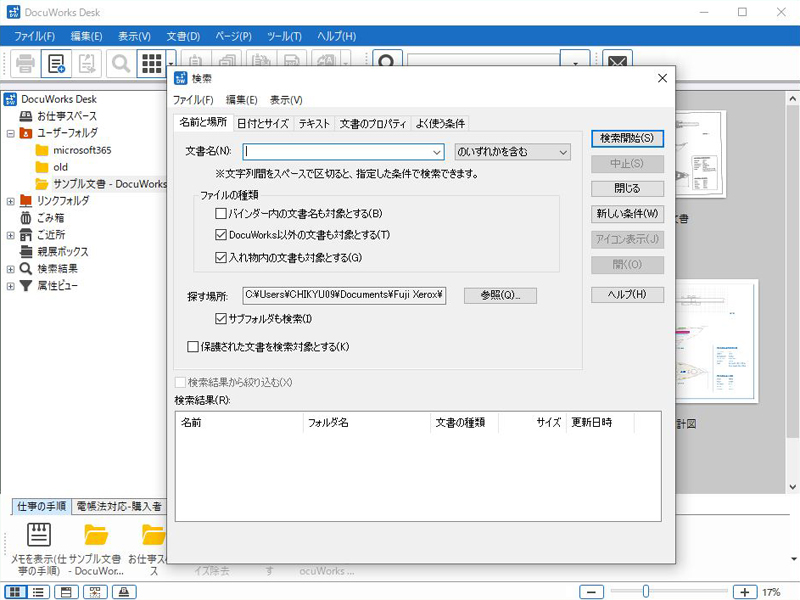800x600 pixels.
Task: Open the search dialog's ファイル(F) menu
Action: click(x=193, y=100)
